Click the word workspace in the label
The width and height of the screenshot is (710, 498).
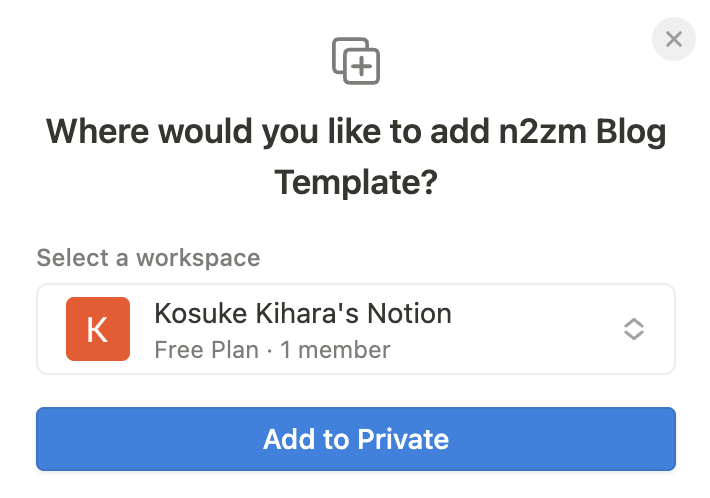tap(198, 259)
